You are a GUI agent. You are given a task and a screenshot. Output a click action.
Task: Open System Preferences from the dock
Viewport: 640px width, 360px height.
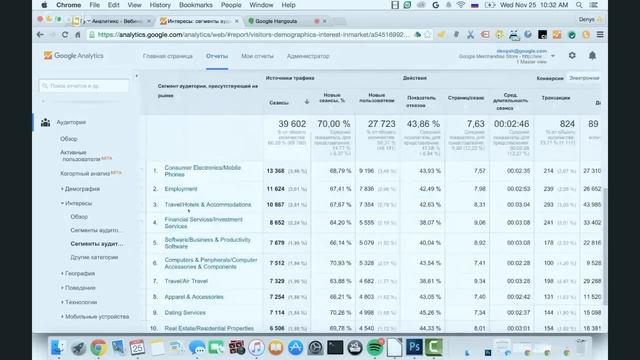315,347
